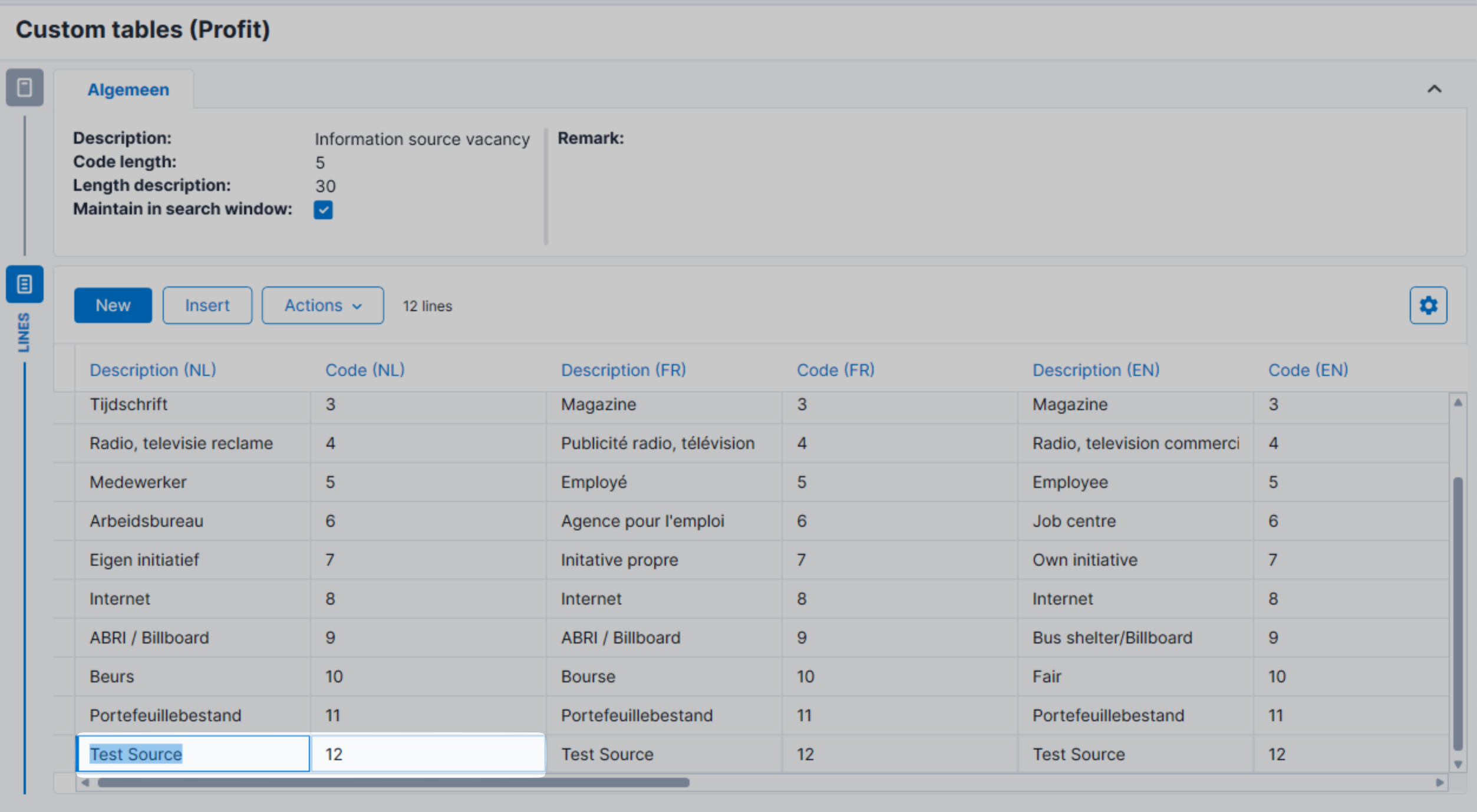The width and height of the screenshot is (1477, 812).
Task: Click the vertical scrollbar down arrow
Action: point(1458,764)
